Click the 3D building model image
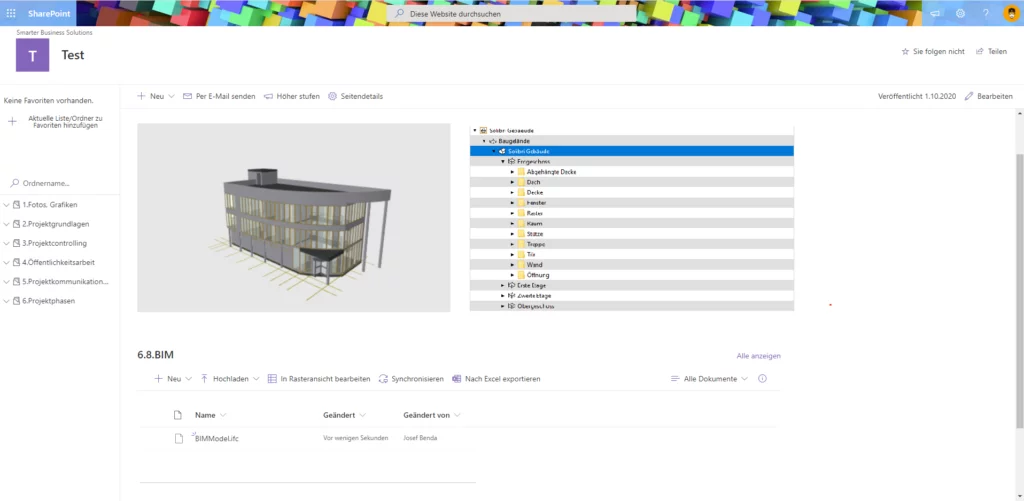1024x501 pixels. tap(294, 218)
